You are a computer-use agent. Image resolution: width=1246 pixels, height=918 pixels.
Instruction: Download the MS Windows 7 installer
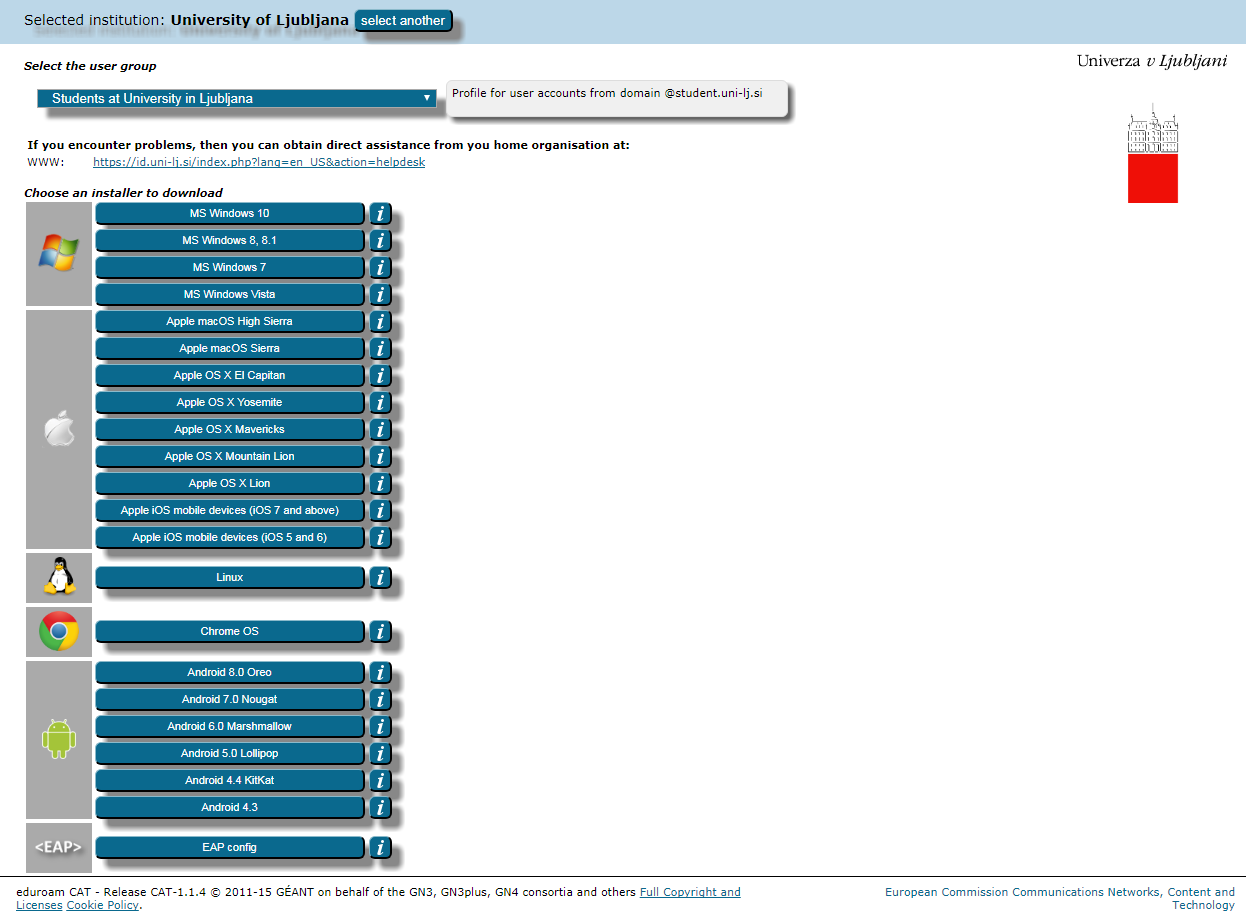click(230, 268)
